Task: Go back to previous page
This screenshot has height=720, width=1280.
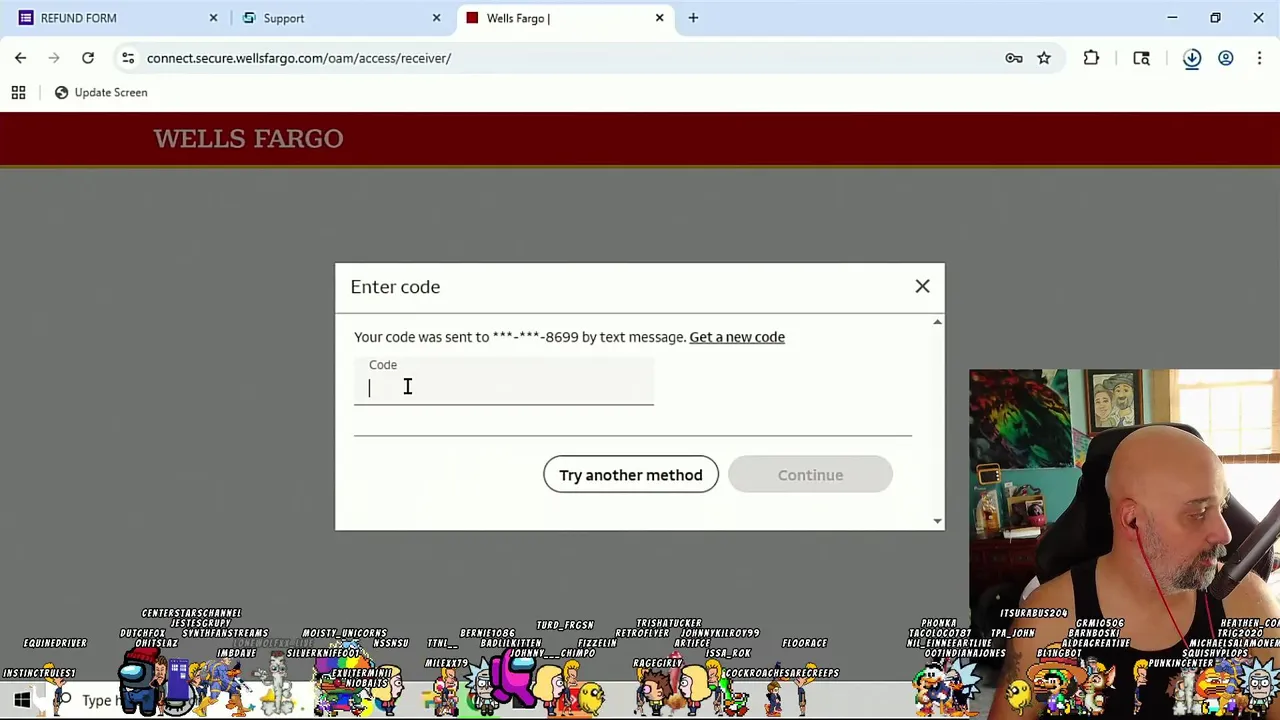Action: (x=21, y=58)
